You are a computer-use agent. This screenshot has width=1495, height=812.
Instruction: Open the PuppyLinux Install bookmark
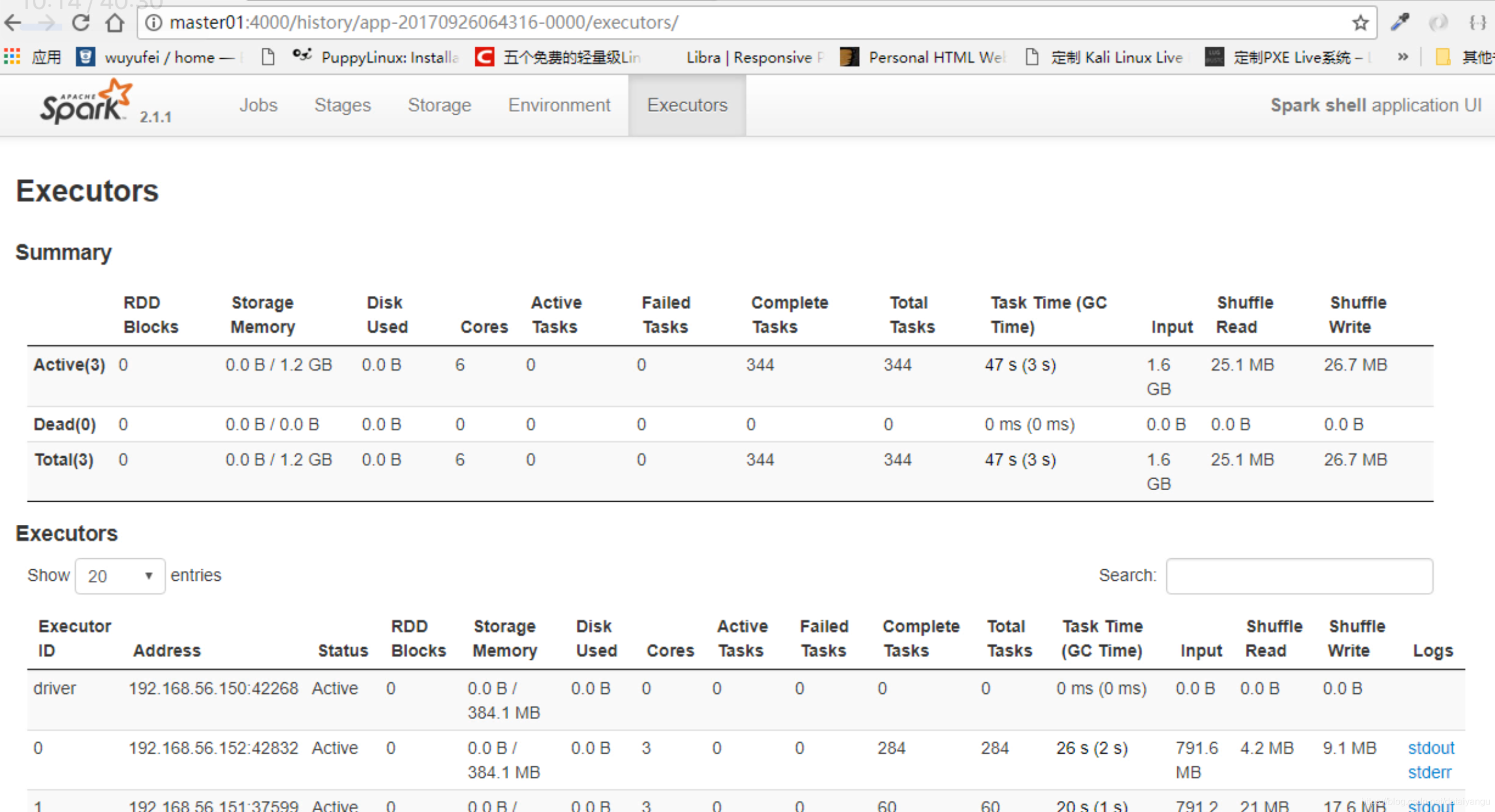coord(375,57)
